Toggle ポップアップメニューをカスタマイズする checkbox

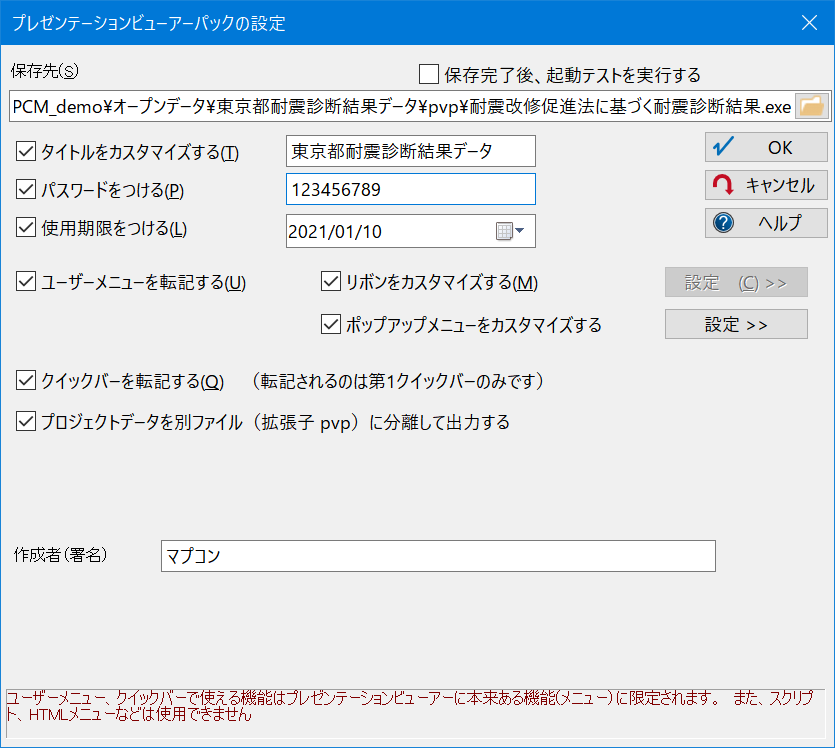(x=331, y=324)
